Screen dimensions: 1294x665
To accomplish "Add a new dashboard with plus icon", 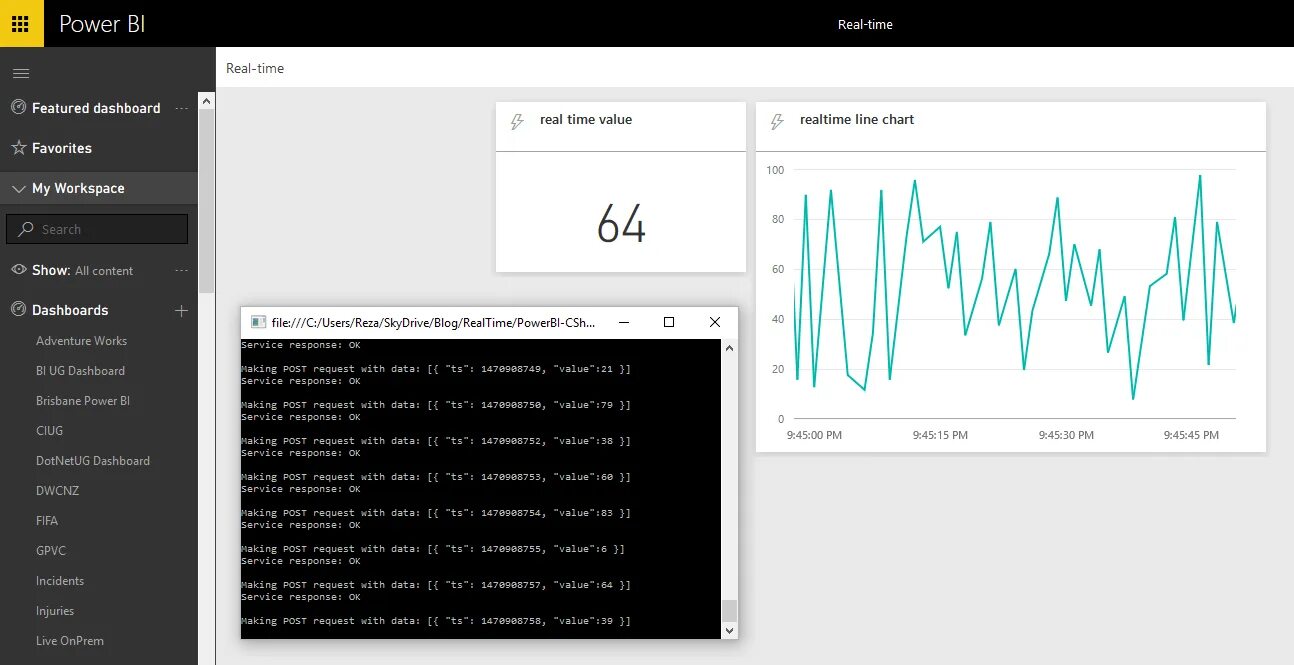I will click(181, 311).
